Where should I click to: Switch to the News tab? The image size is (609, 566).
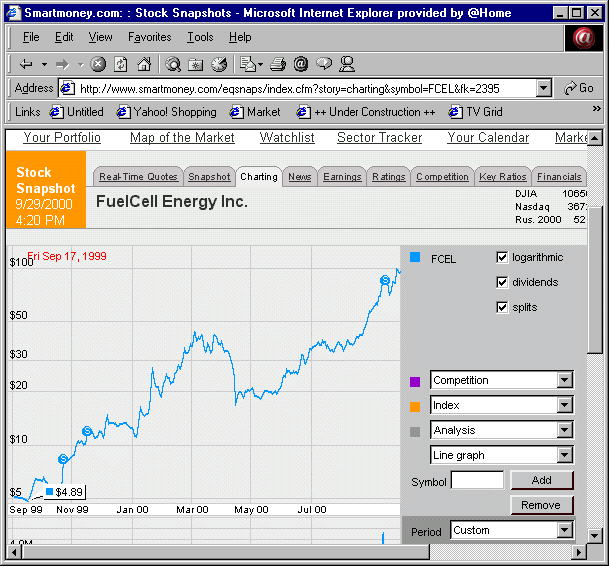pos(299,177)
